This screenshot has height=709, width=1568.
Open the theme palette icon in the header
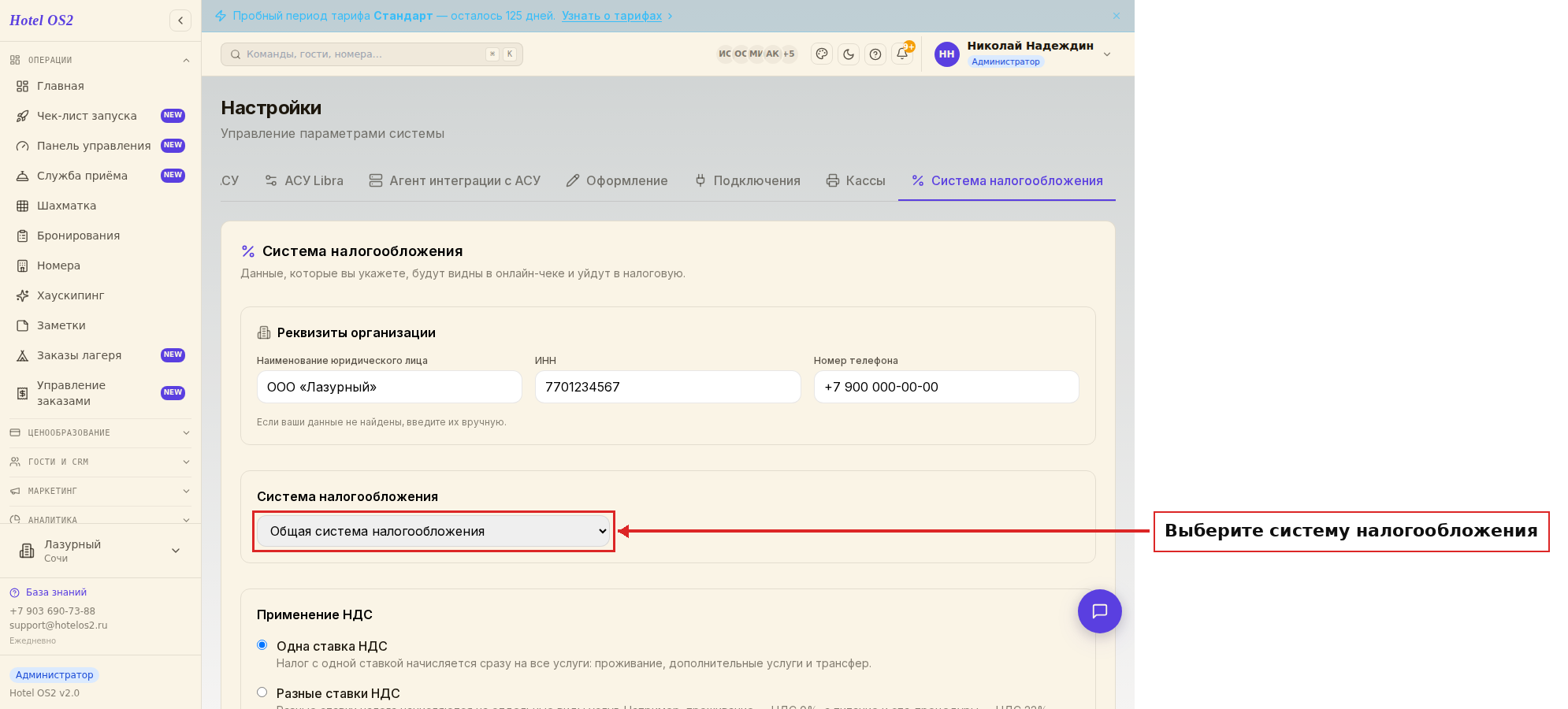[x=822, y=54]
